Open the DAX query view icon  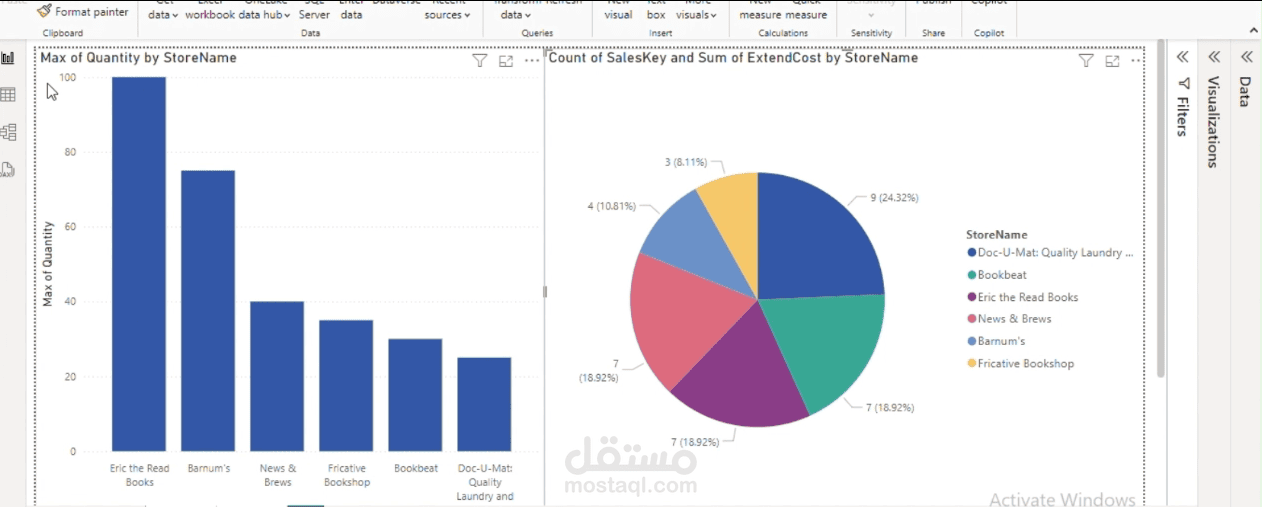(8, 169)
